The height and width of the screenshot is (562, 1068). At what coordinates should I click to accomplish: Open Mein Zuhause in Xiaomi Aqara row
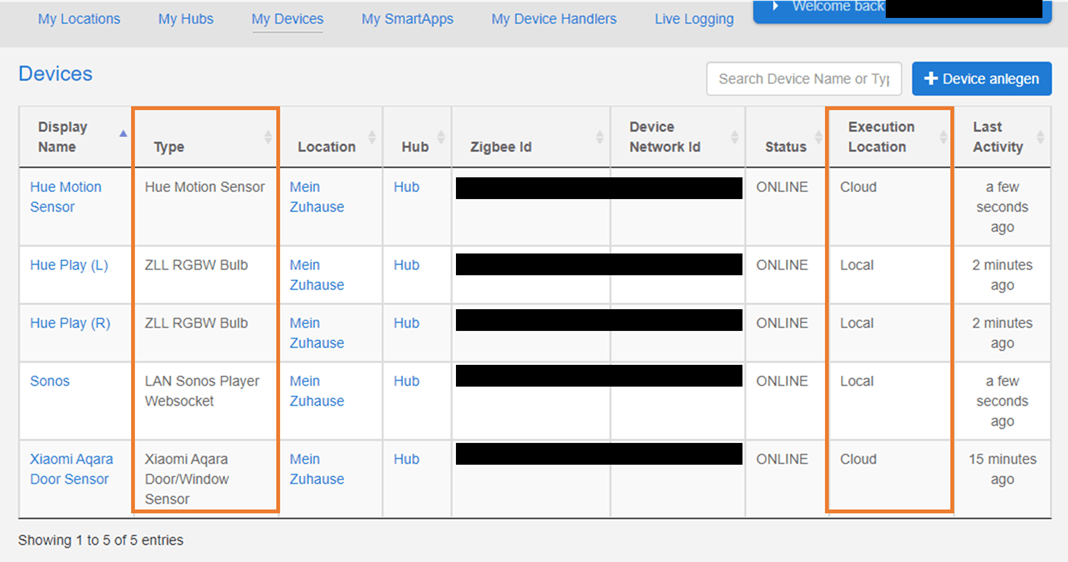click(317, 469)
